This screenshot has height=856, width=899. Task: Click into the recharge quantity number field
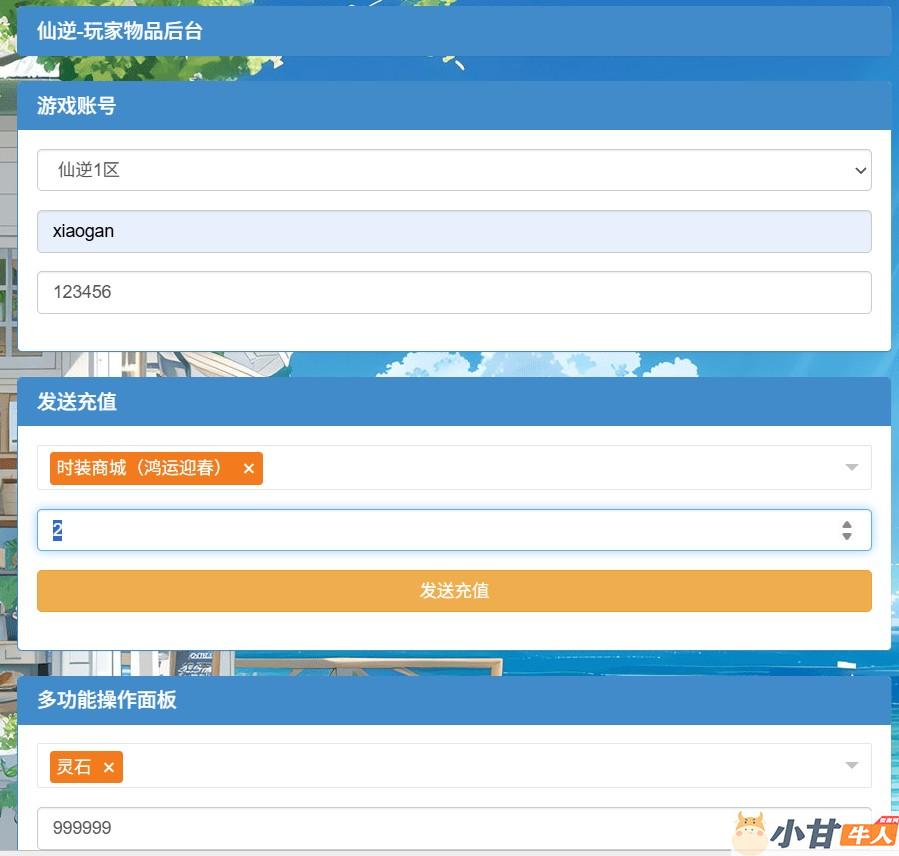coord(430,530)
